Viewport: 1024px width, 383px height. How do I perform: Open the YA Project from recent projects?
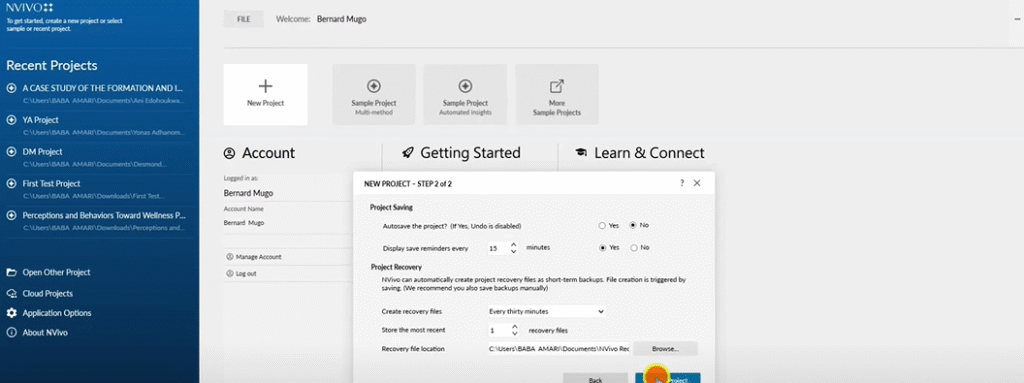pos(40,120)
